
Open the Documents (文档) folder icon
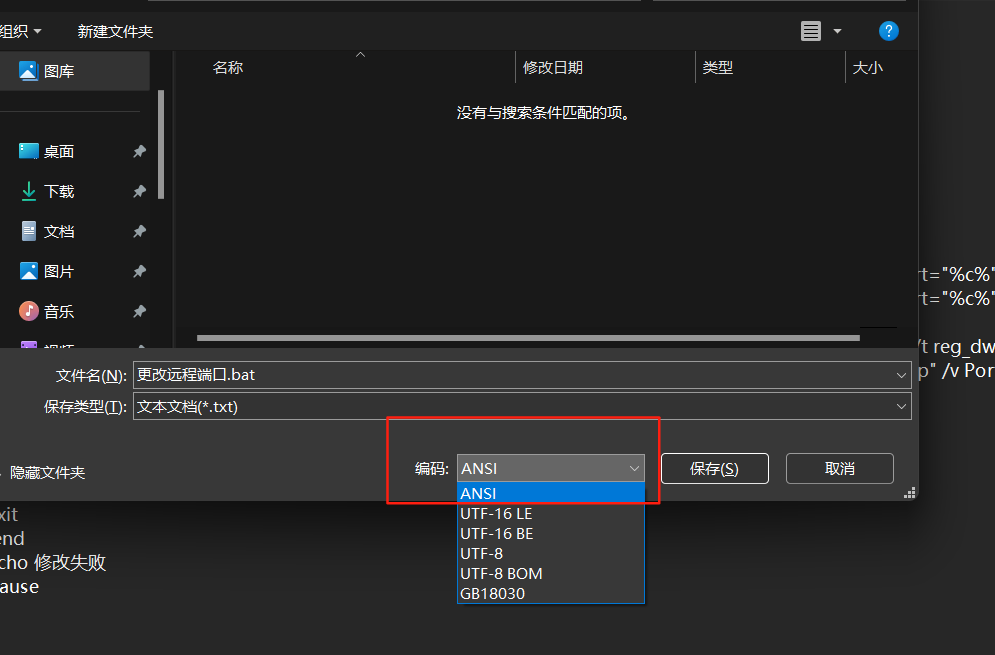[x=28, y=231]
